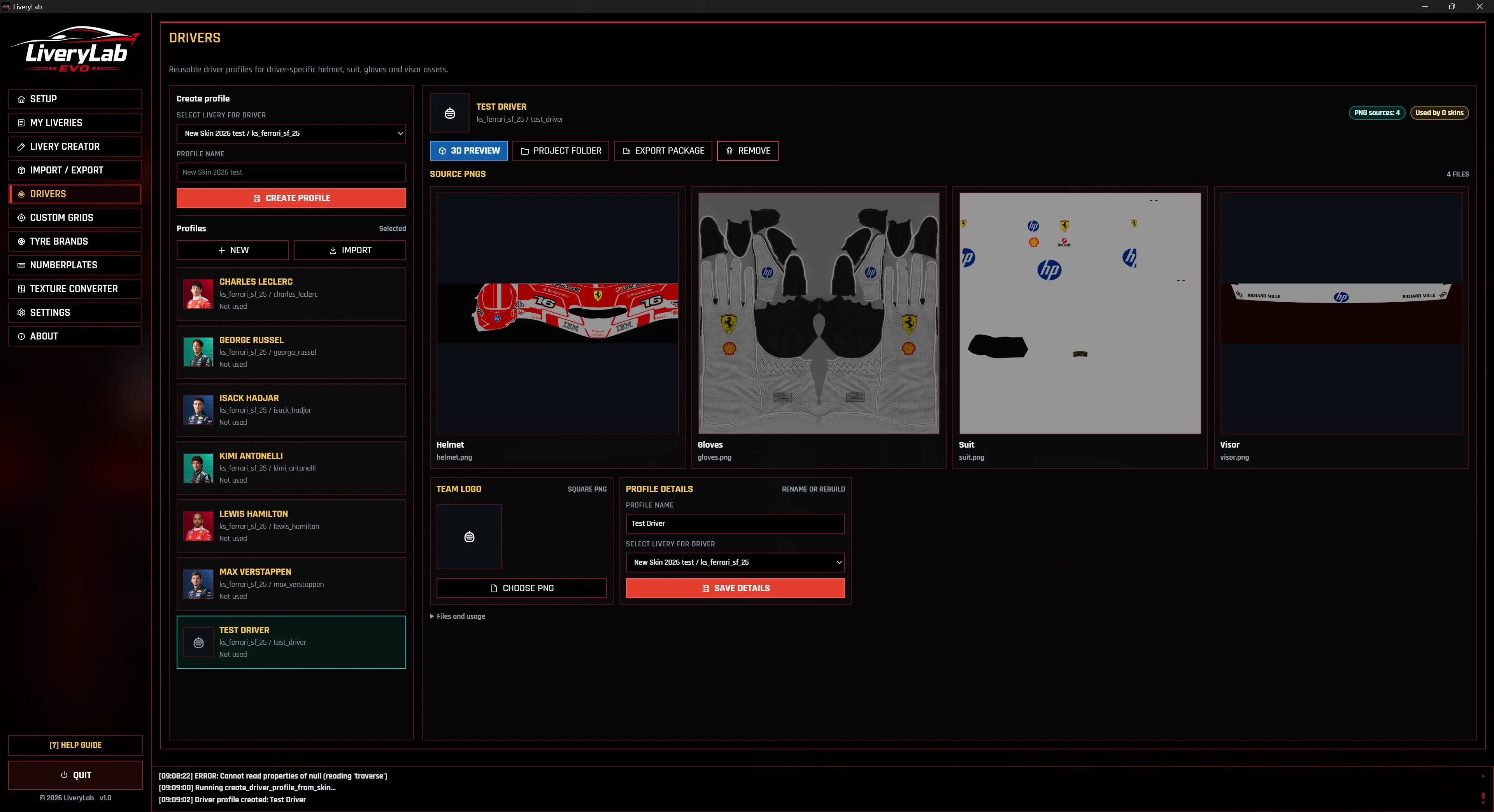Expand the Files and usage section

pyautogui.click(x=458, y=616)
